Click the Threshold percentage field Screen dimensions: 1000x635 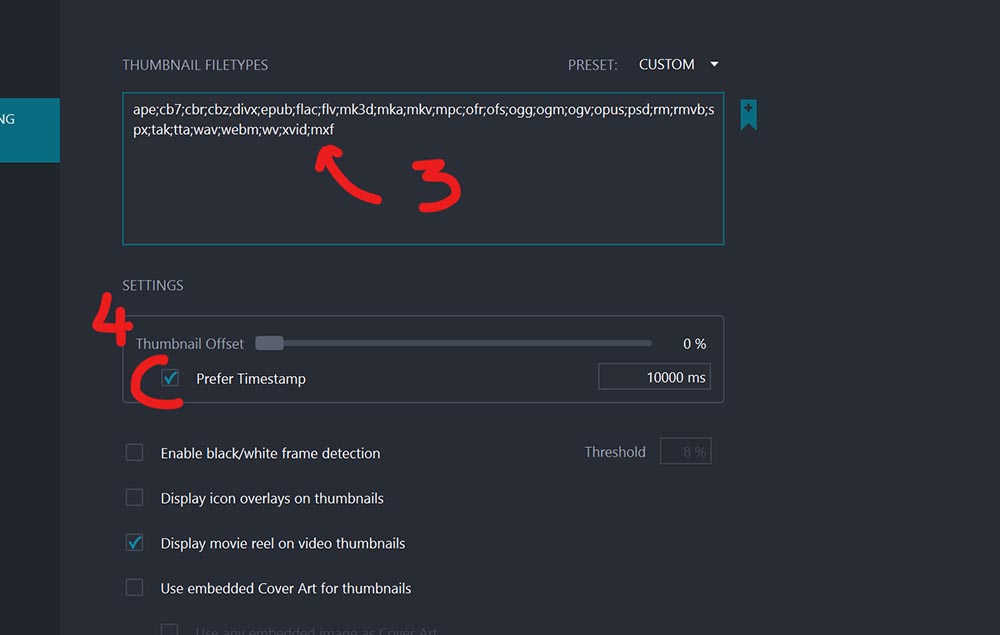point(685,452)
